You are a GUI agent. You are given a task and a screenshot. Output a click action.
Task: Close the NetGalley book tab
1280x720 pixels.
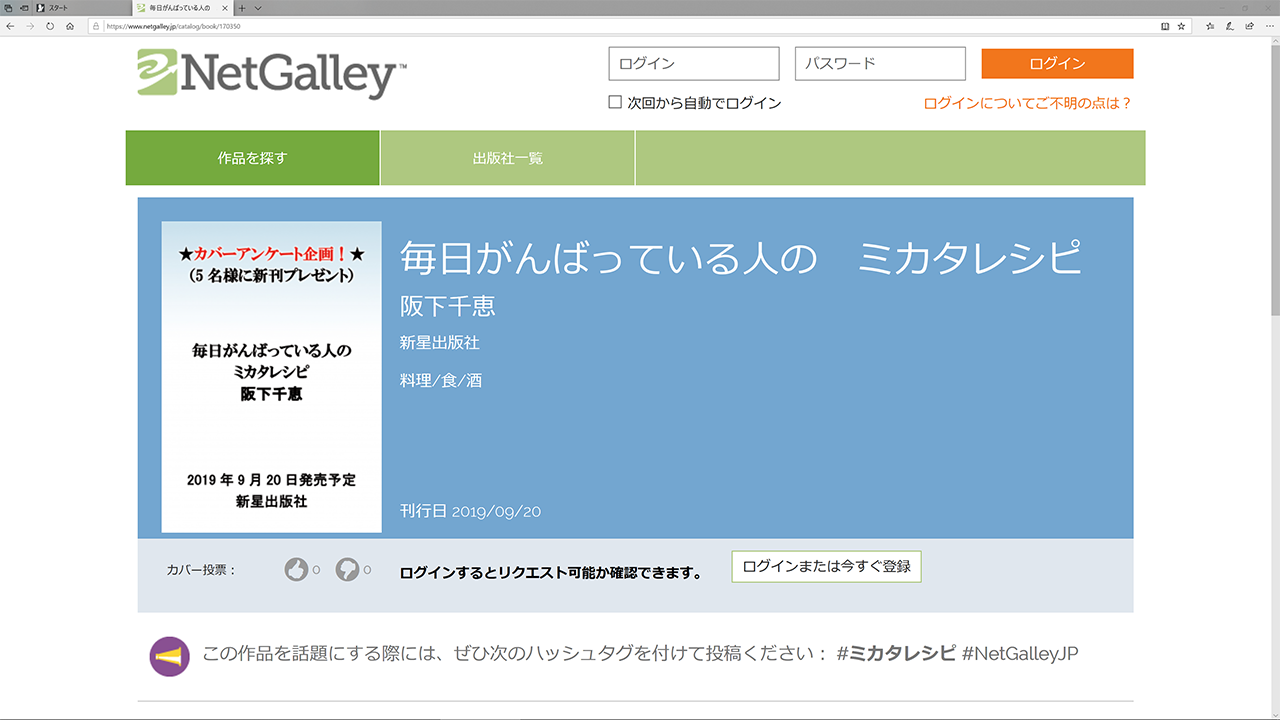pos(225,8)
